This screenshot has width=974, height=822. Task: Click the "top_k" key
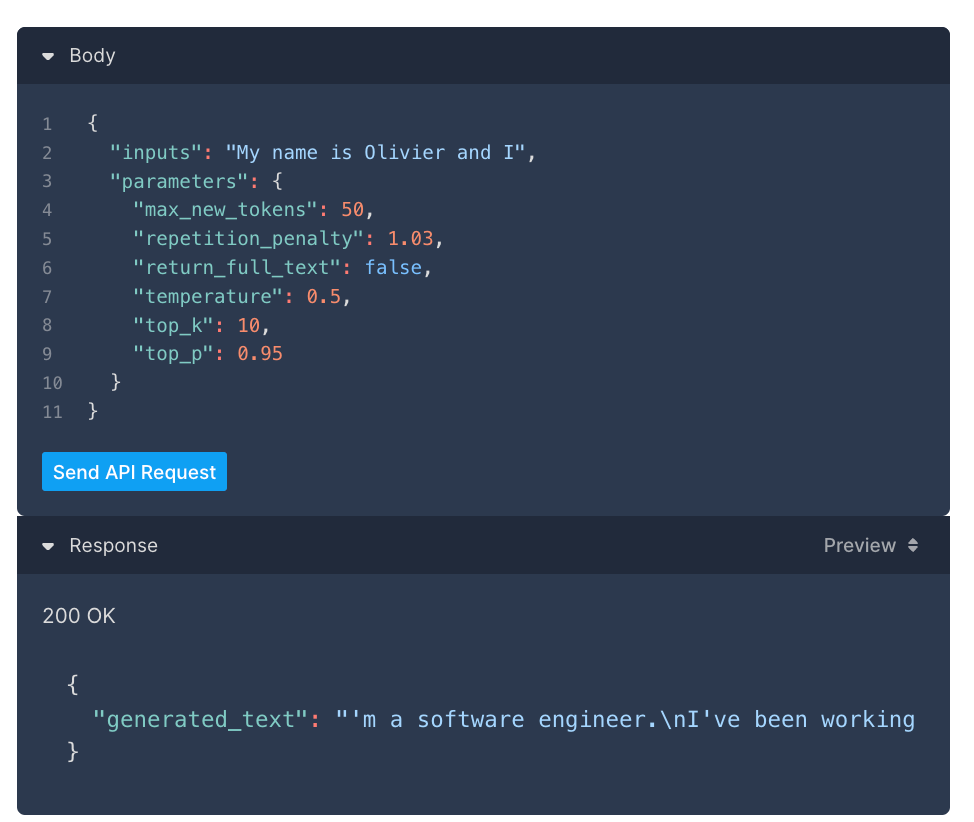point(173,325)
